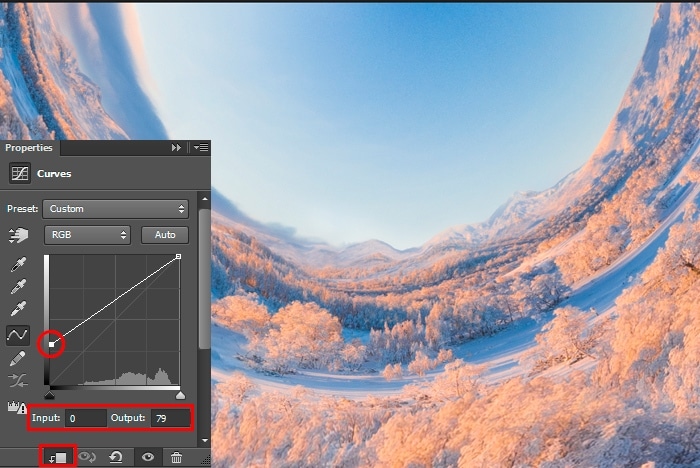Click the smooth curve values icon
Image resolution: width=700 pixels, height=468 pixels.
click(x=18, y=381)
